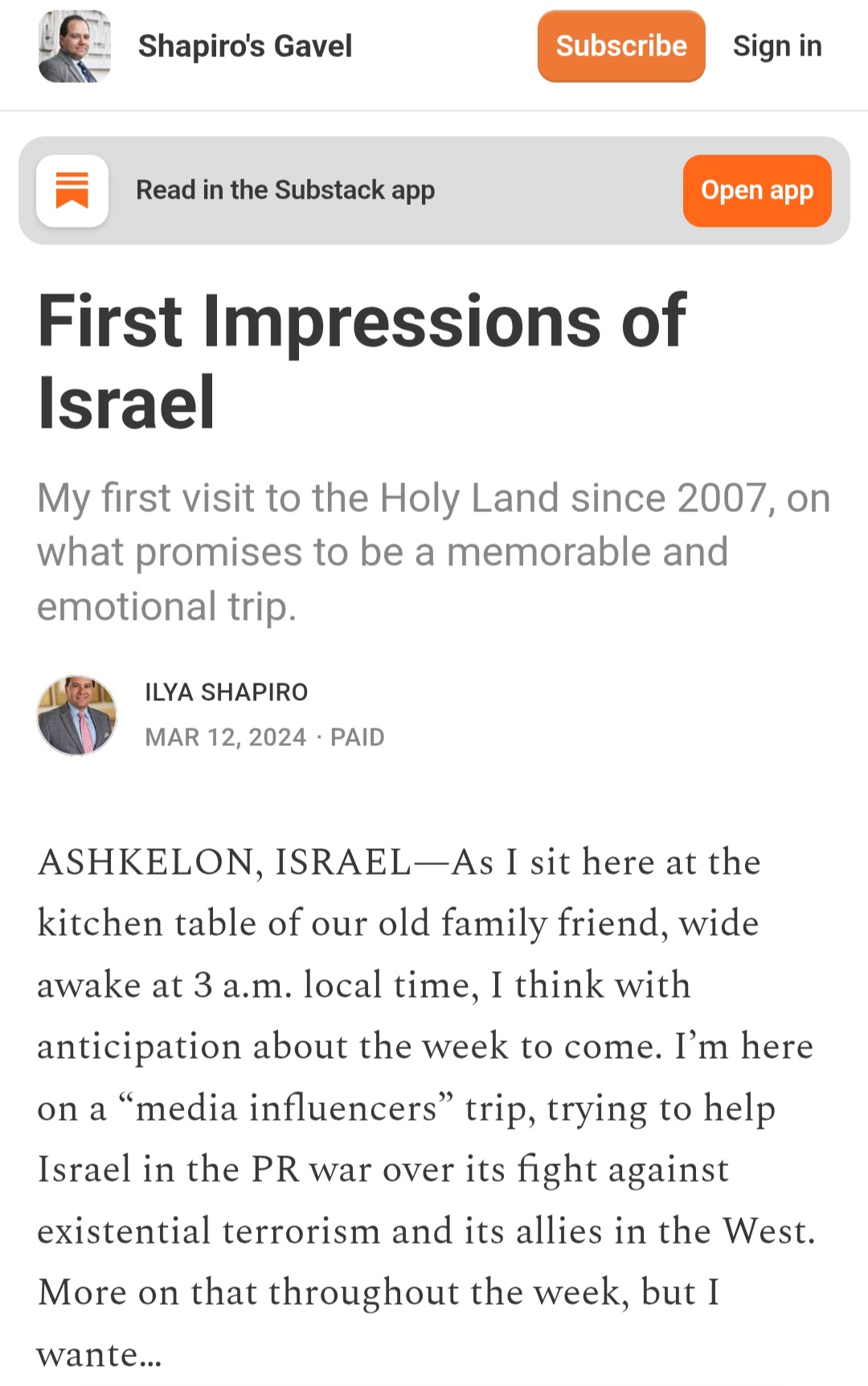Select the 'Read in the Substack app' text
Screen dimensions: 868x1386
coord(285,191)
